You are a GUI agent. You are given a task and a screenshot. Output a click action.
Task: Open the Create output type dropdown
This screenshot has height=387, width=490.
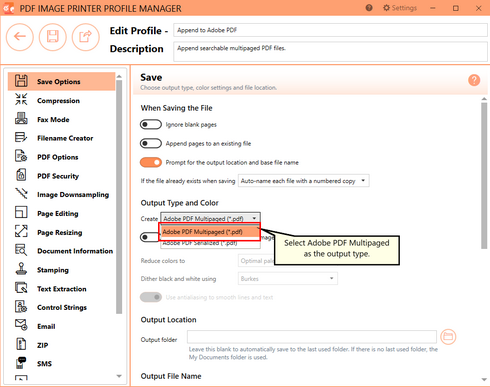pyautogui.click(x=210, y=218)
